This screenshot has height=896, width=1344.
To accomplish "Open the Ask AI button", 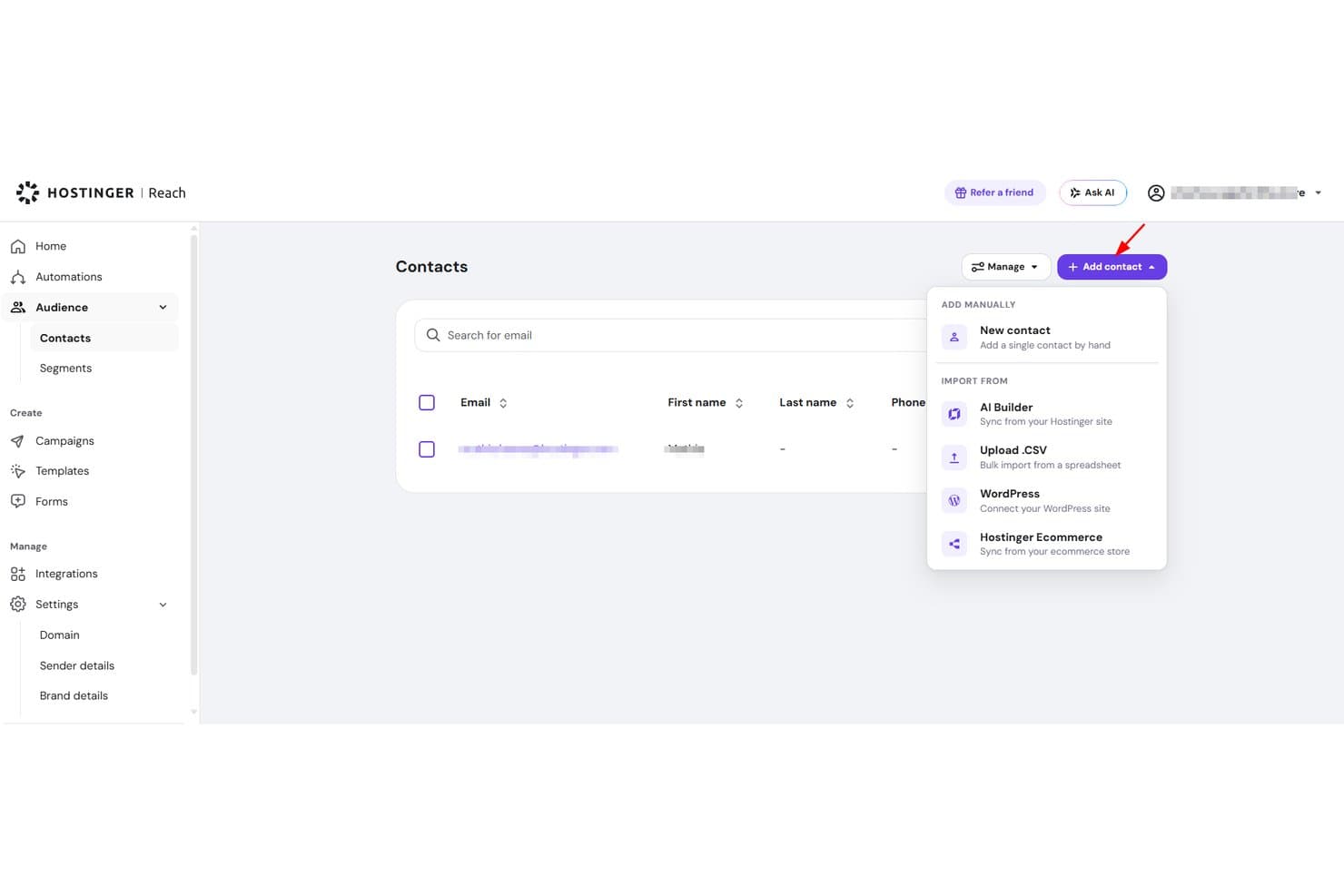I will coord(1092,192).
